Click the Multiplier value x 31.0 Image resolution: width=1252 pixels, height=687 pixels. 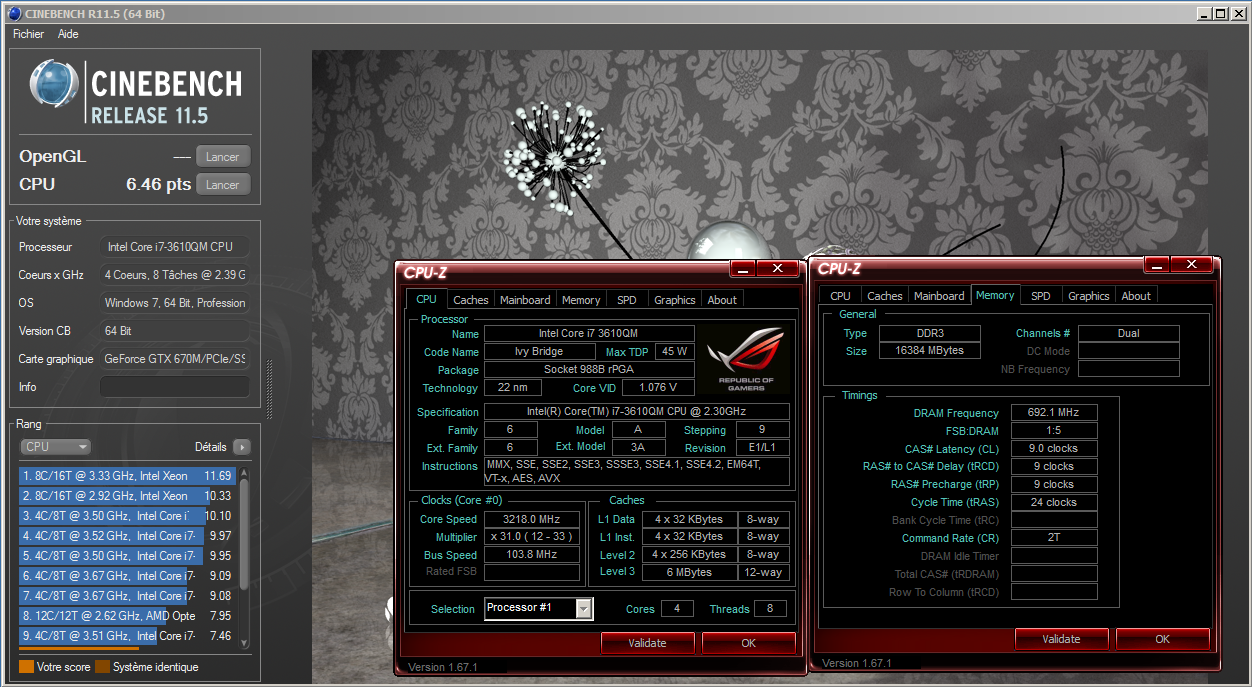pos(532,537)
